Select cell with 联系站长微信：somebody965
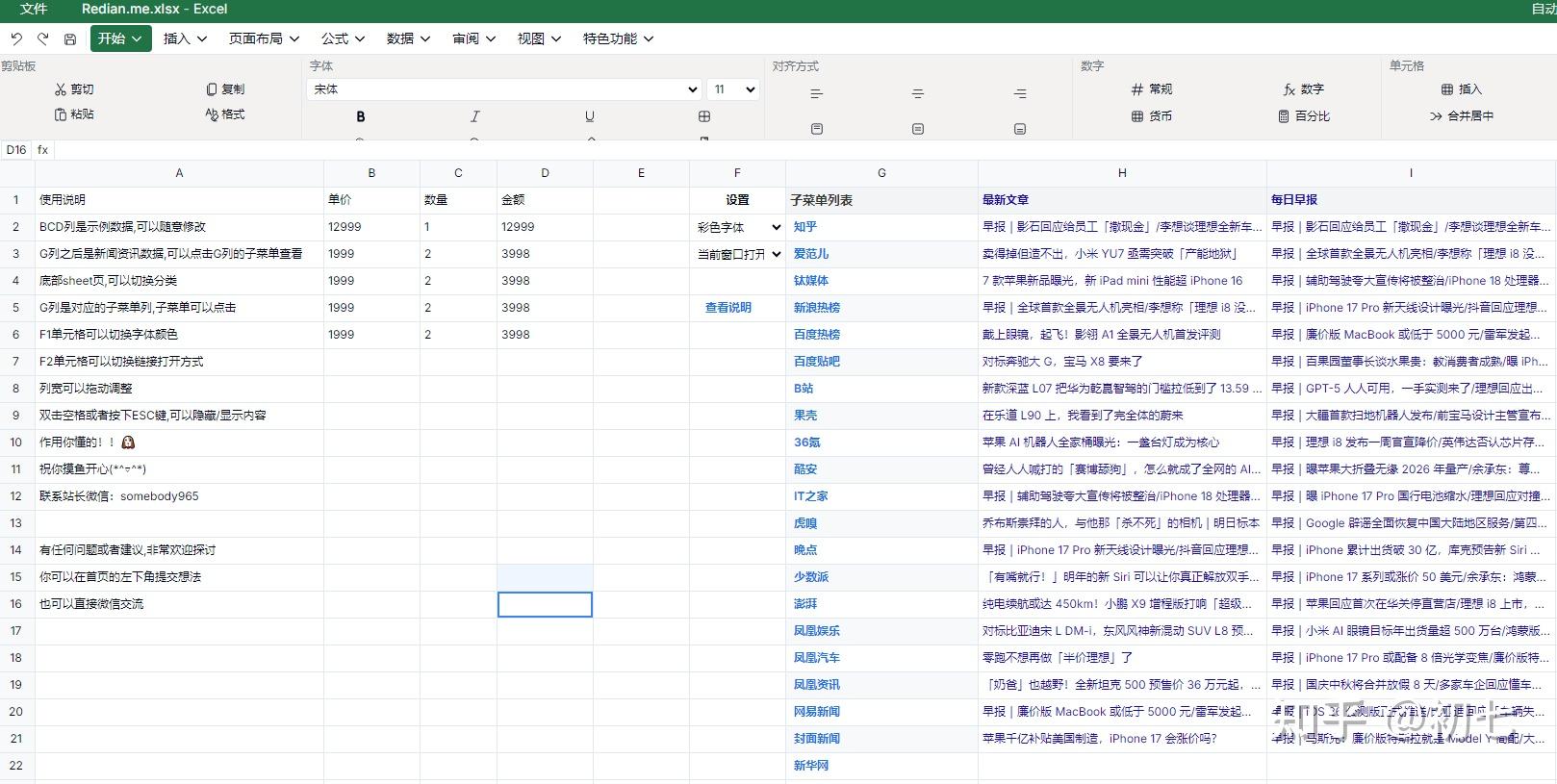1557x784 pixels. 179,496
